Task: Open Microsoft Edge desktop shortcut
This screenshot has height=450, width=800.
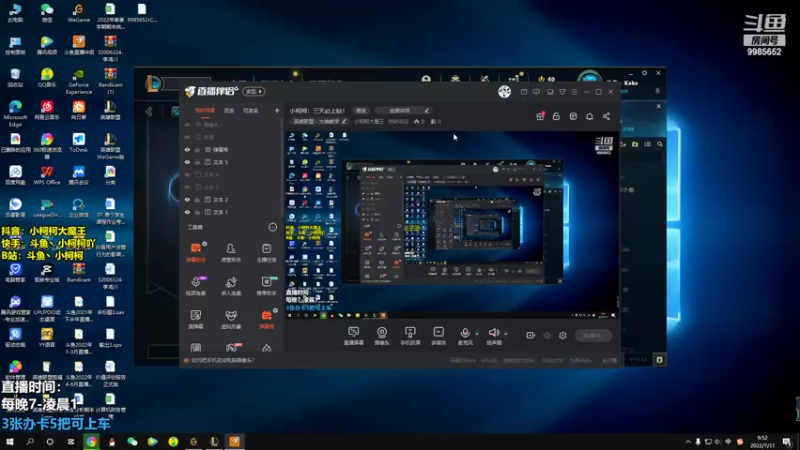Action: click(x=15, y=113)
